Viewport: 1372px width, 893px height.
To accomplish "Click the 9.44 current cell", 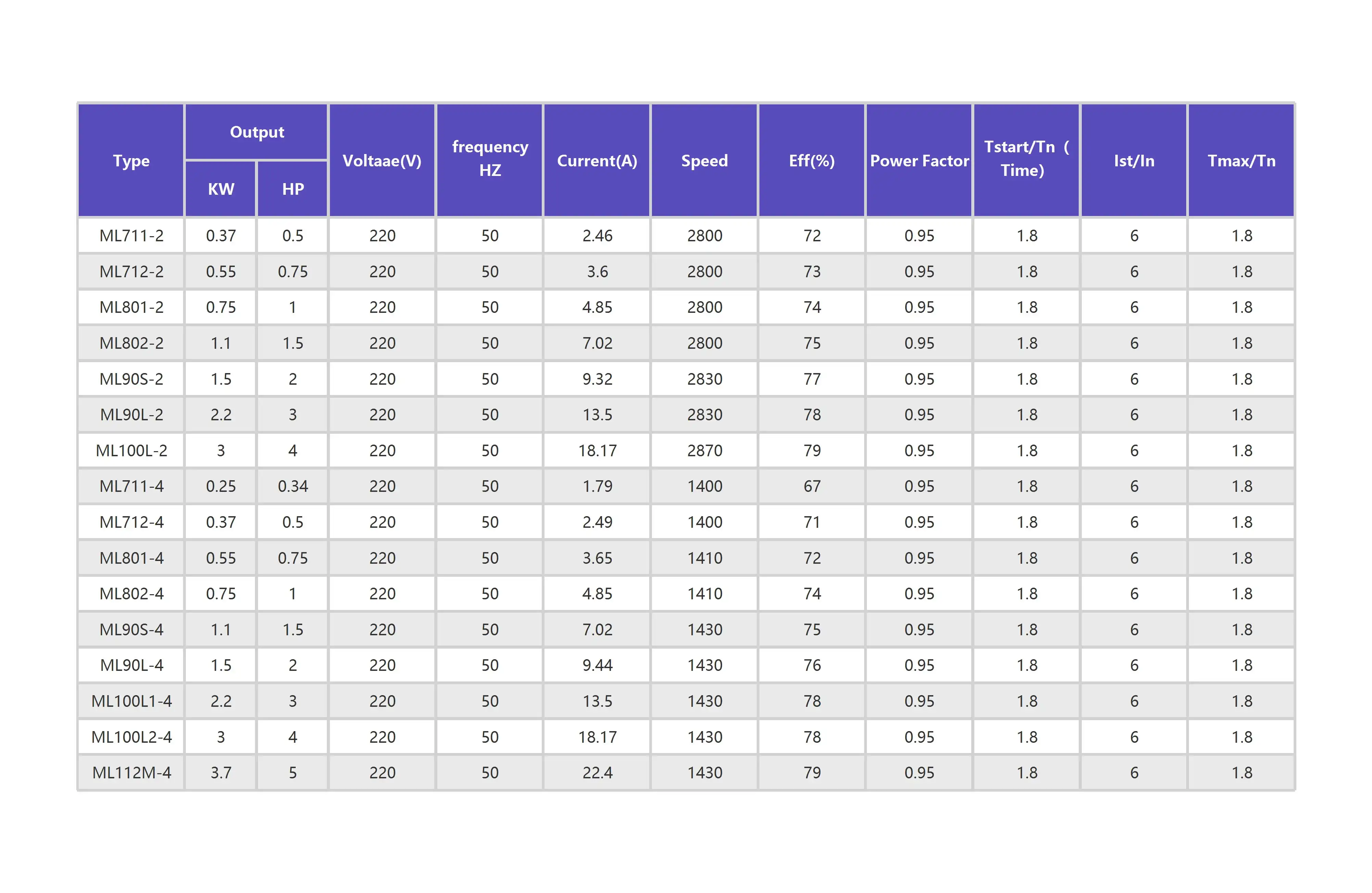I will coord(597,665).
